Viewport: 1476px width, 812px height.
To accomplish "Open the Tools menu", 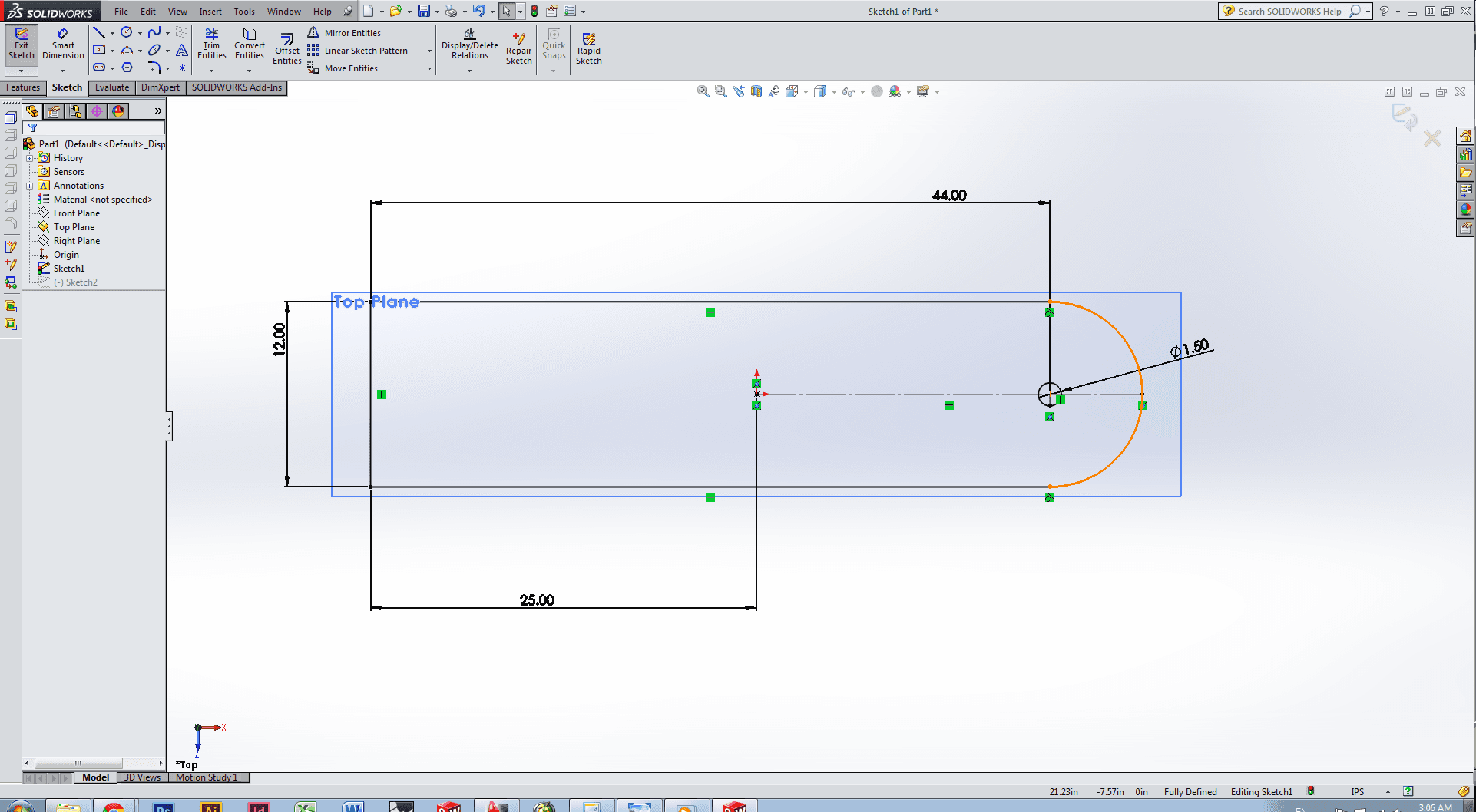I will (x=244, y=12).
